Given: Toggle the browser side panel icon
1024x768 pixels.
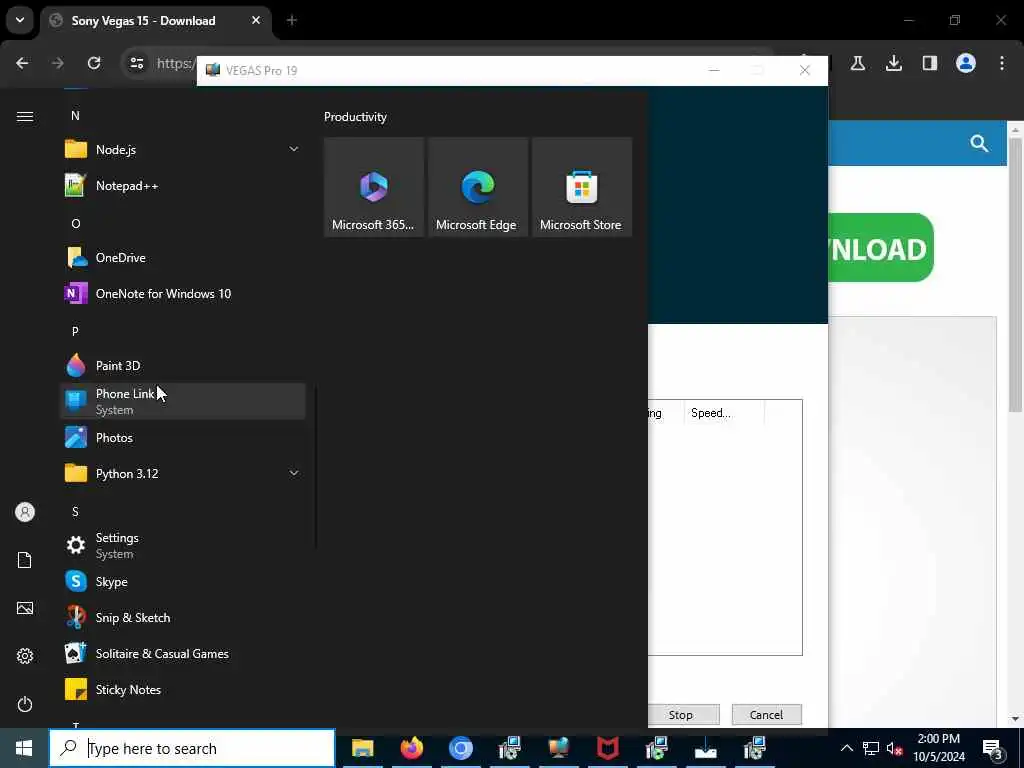Looking at the screenshot, I should coord(929,63).
